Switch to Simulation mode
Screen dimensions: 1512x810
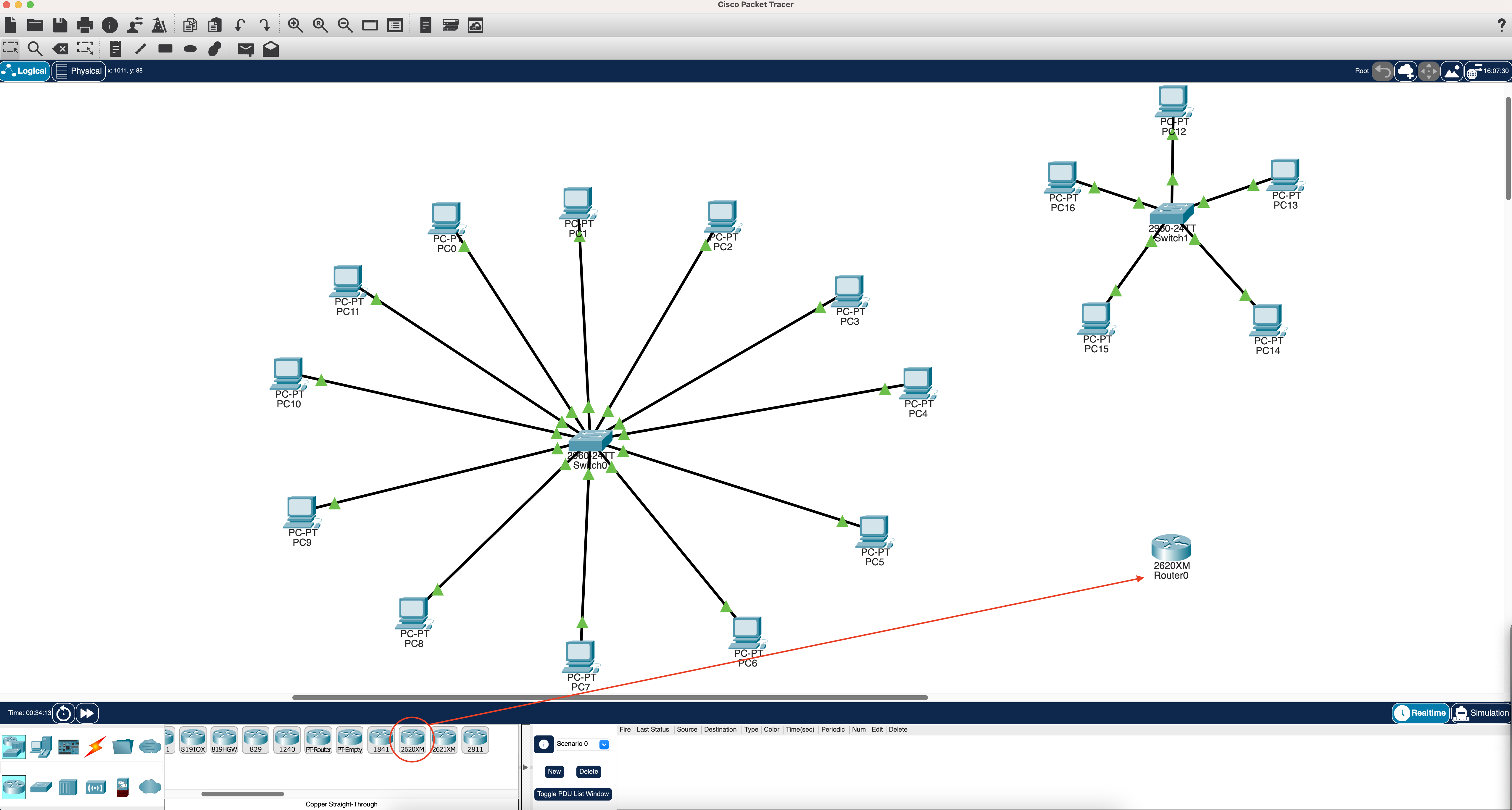pos(1481,713)
